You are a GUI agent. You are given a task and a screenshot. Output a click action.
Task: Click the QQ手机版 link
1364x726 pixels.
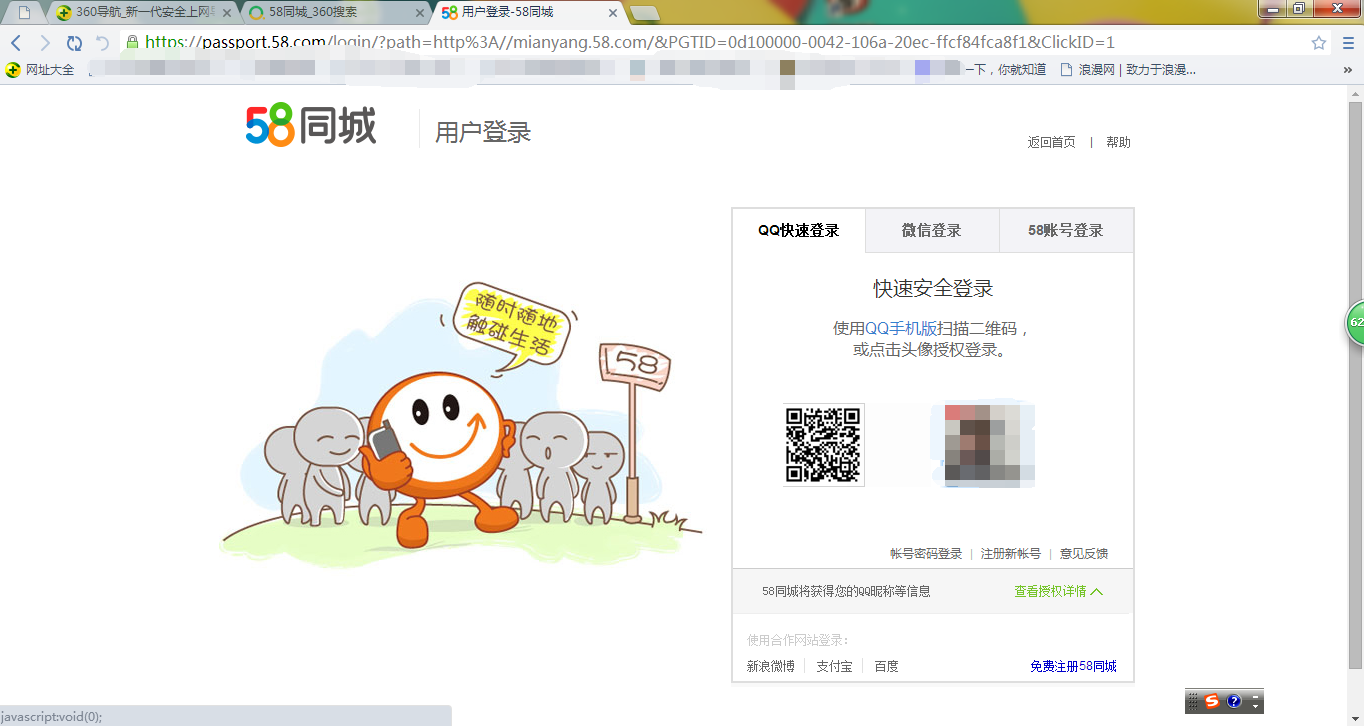click(x=901, y=328)
